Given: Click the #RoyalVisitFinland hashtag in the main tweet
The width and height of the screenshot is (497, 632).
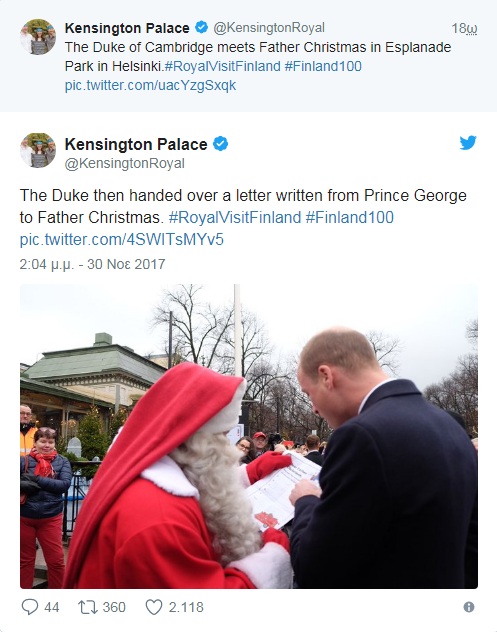Looking at the screenshot, I should [235, 217].
